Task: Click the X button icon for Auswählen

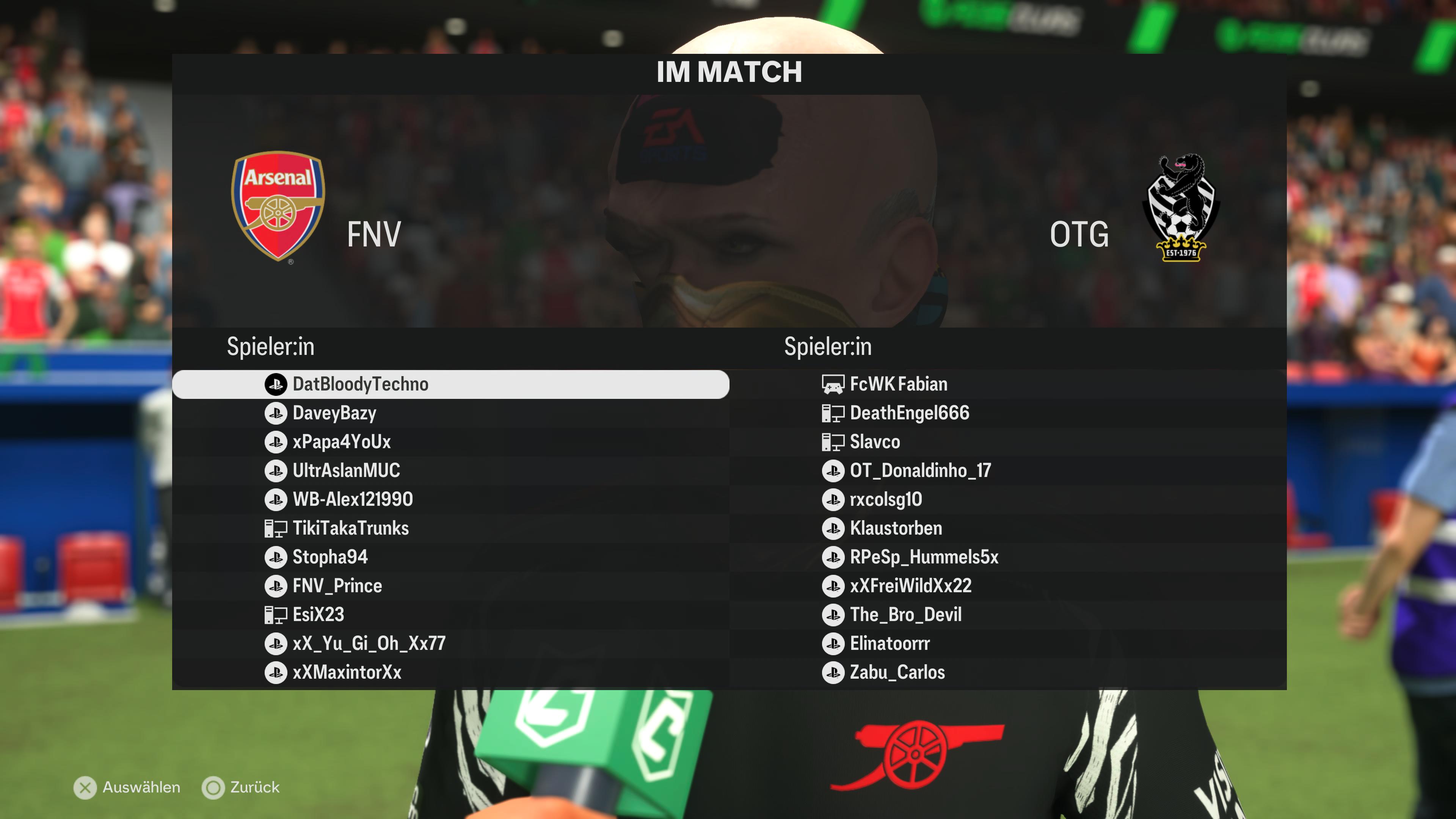Action: (85, 788)
